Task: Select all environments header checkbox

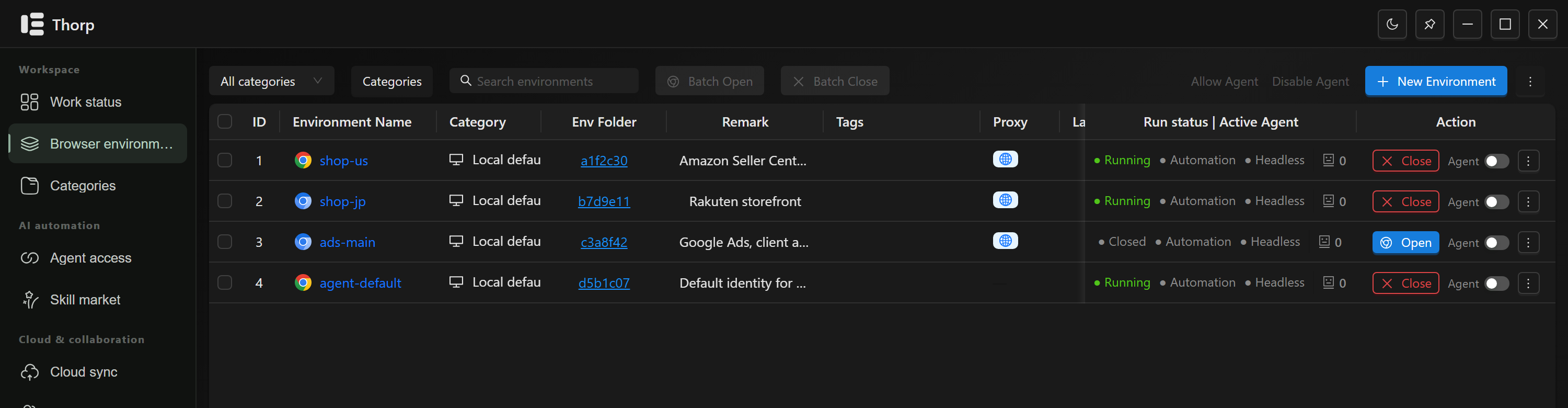Action: tap(225, 121)
